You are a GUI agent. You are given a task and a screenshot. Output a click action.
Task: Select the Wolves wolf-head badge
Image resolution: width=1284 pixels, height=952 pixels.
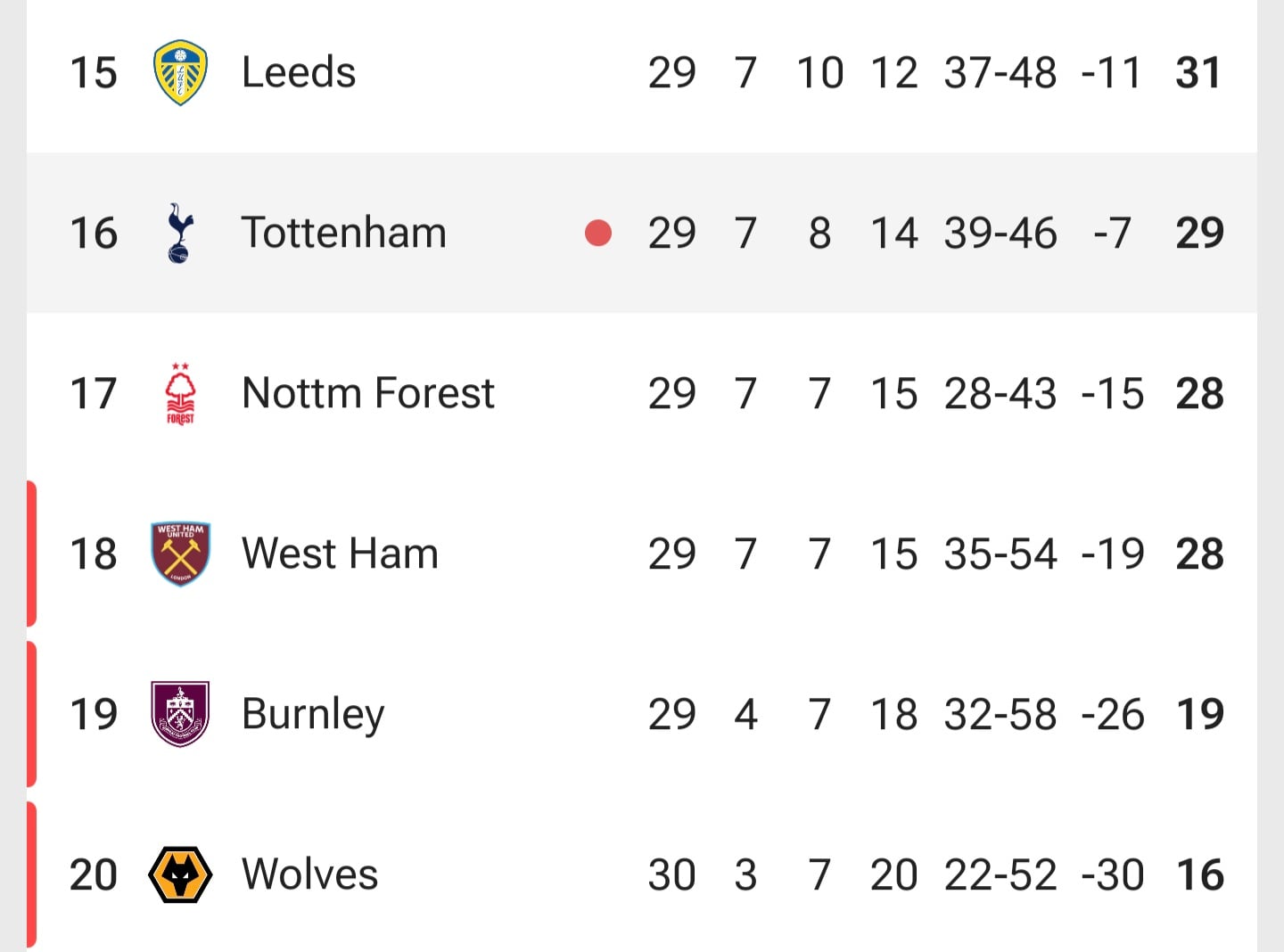pos(180,874)
